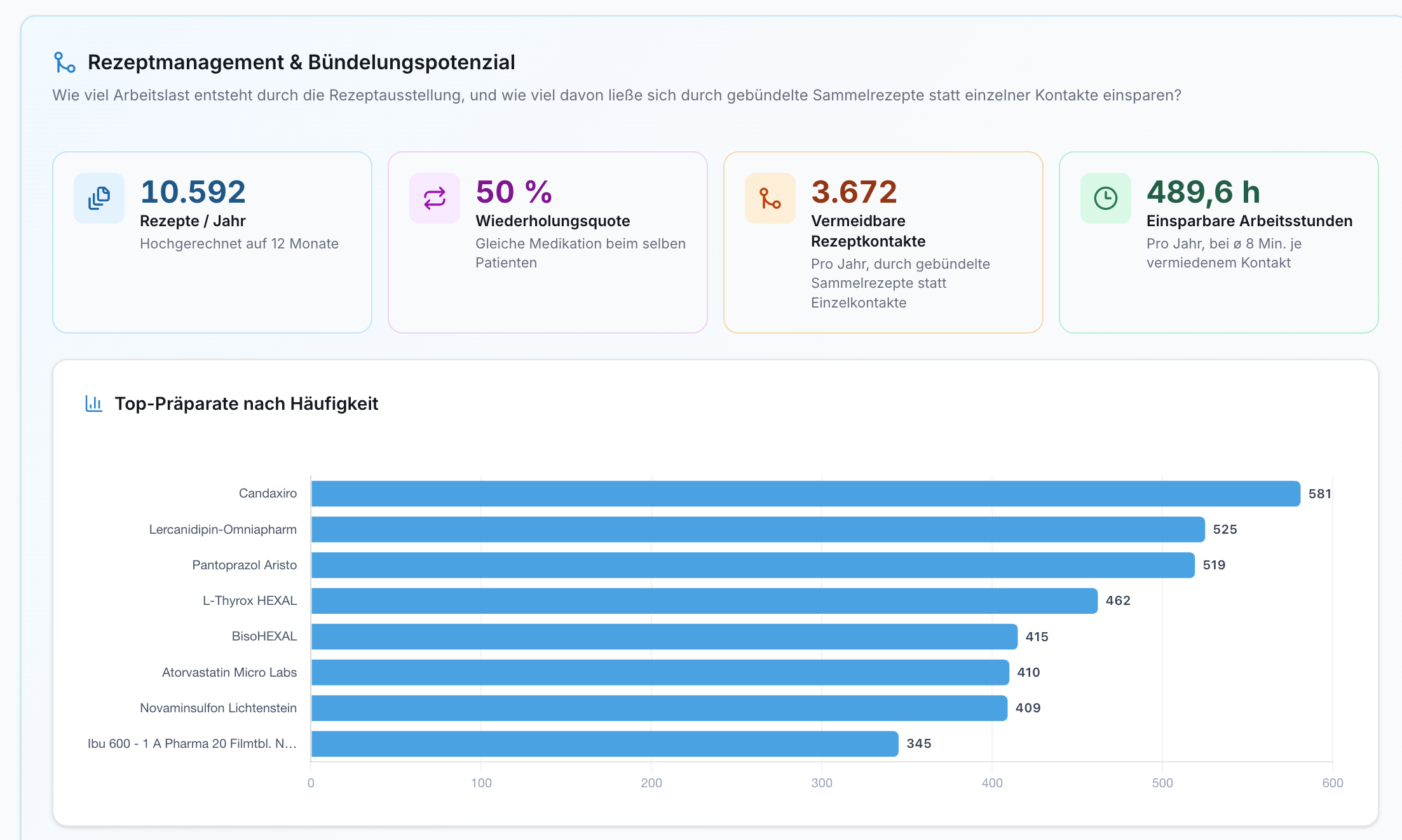
Task: Click the Atorvastatin Micro Labs axis label
Action: click(229, 672)
